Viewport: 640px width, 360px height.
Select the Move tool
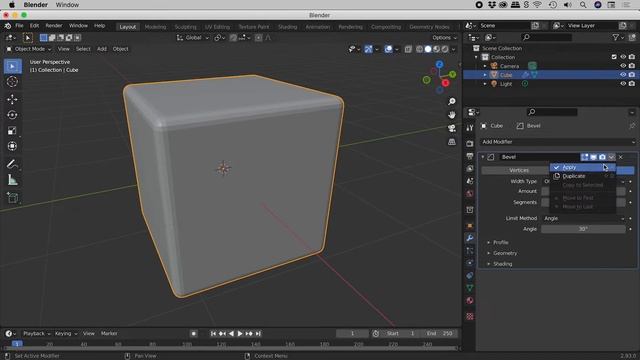[x=13, y=99]
